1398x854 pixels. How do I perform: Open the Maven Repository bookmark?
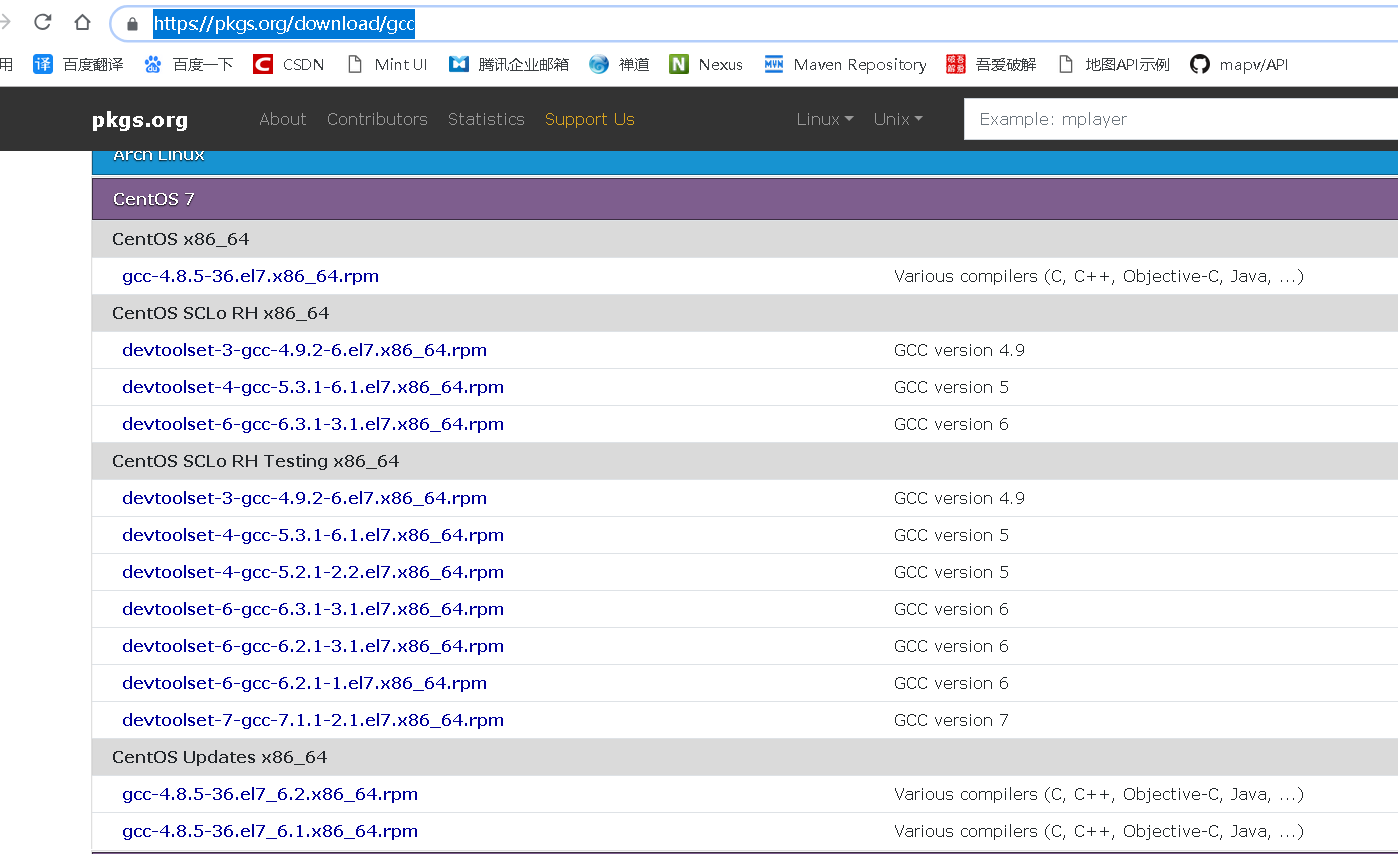[845, 64]
